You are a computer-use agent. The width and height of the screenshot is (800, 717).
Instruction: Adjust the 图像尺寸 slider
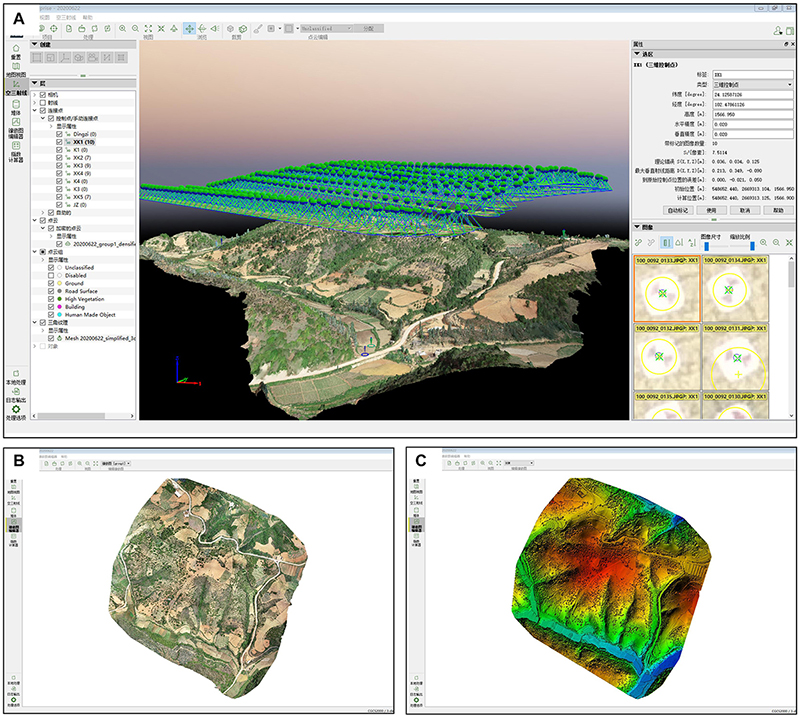tap(707, 246)
